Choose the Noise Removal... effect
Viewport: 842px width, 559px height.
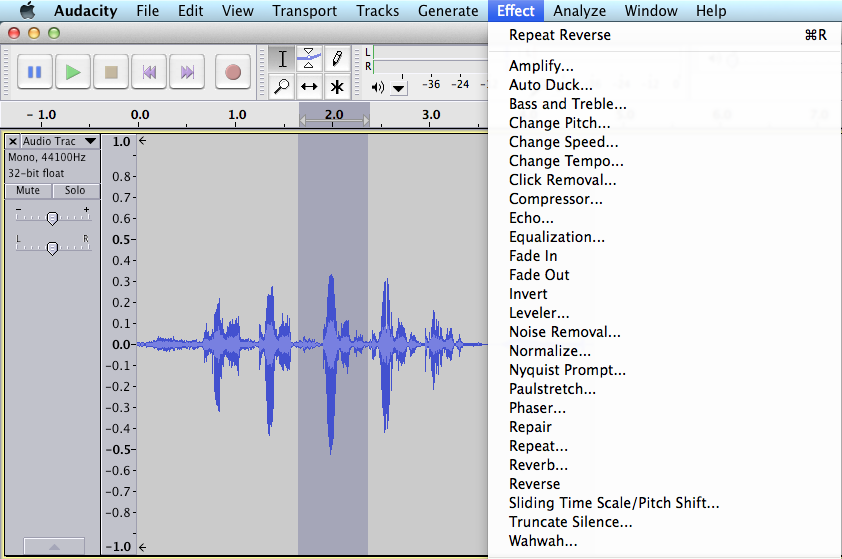coord(665,332)
